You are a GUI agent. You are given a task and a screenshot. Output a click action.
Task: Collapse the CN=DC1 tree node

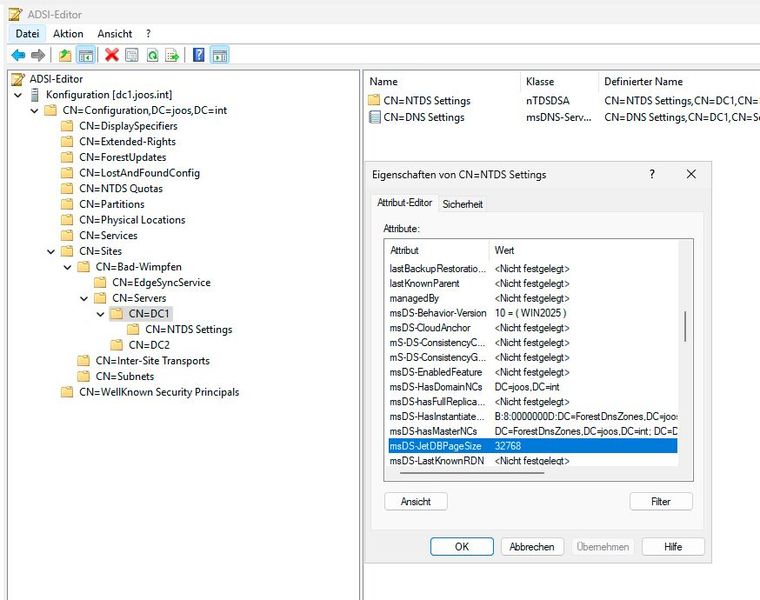pyautogui.click(x=100, y=314)
